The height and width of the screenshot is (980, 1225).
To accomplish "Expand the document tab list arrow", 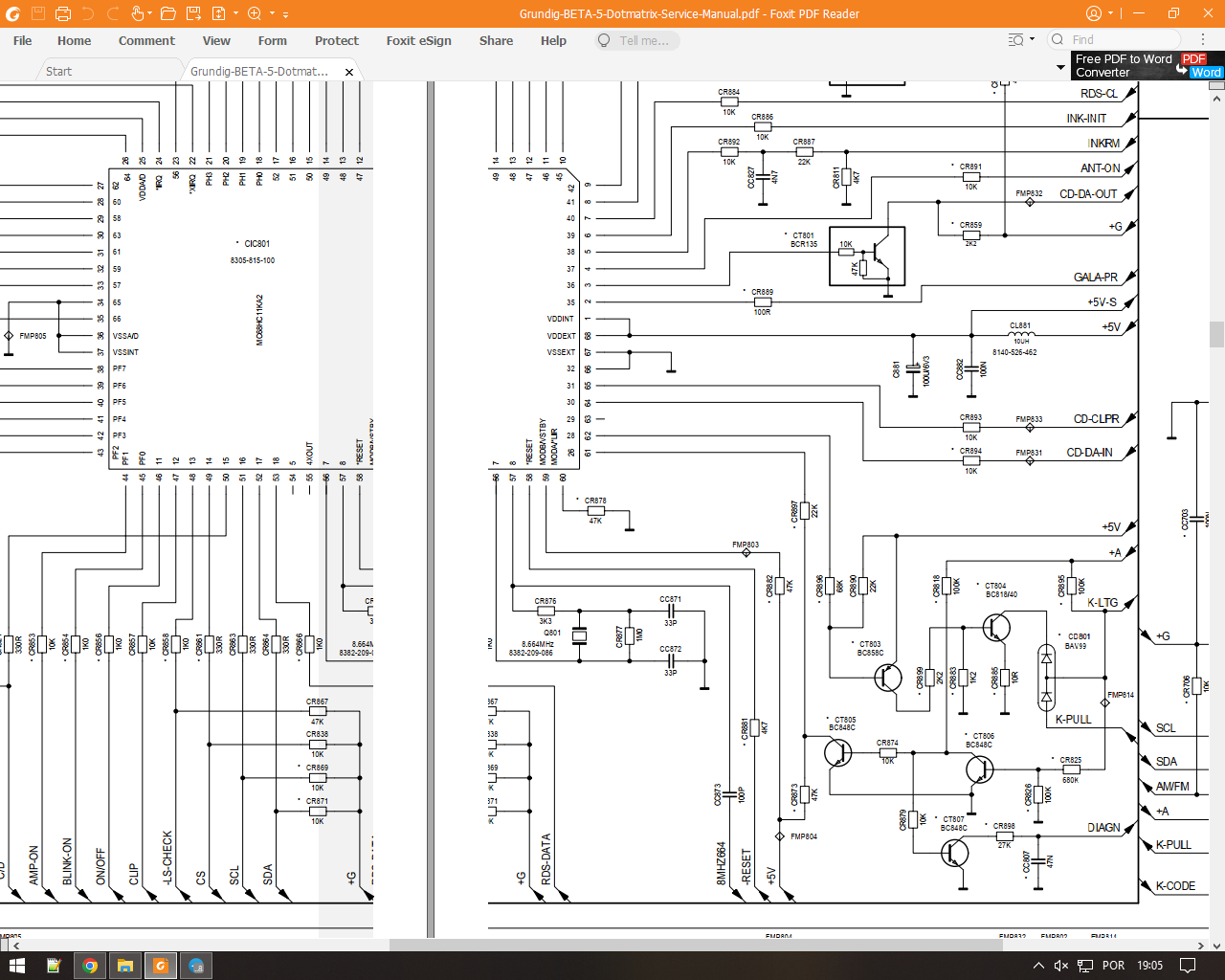I will [x=1060, y=68].
